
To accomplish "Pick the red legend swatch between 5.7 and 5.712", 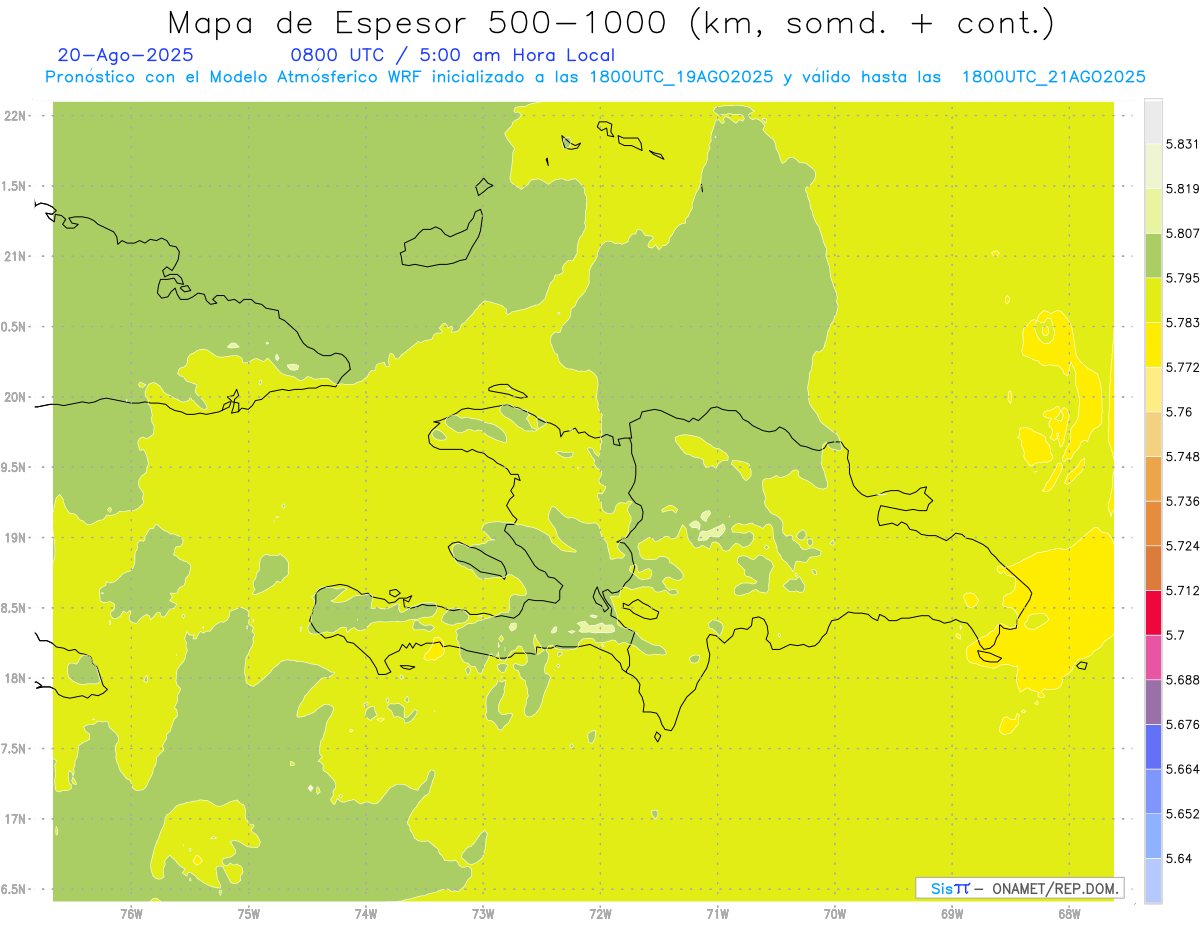I will [1153, 613].
